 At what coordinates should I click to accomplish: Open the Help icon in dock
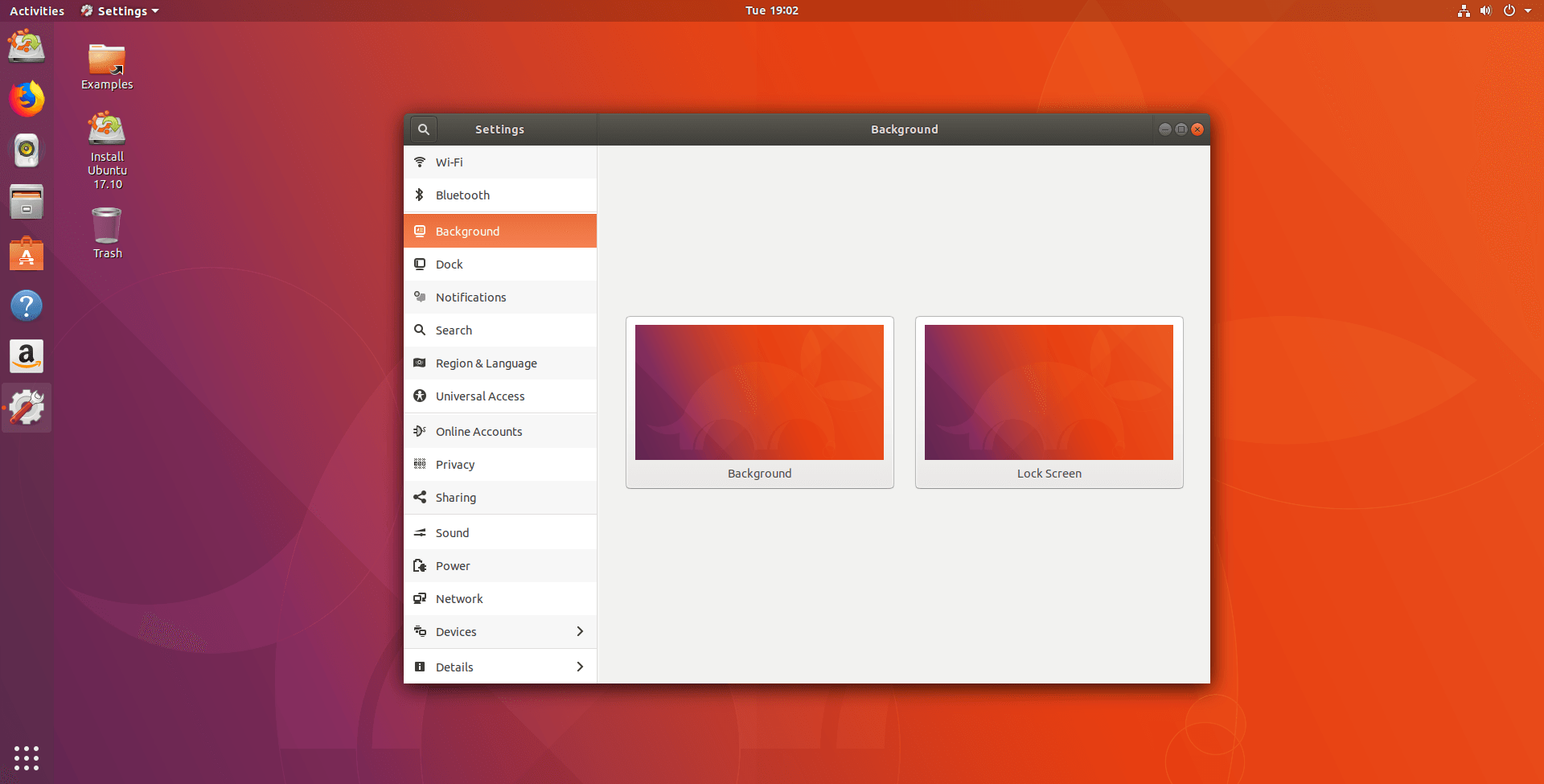pyautogui.click(x=27, y=306)
